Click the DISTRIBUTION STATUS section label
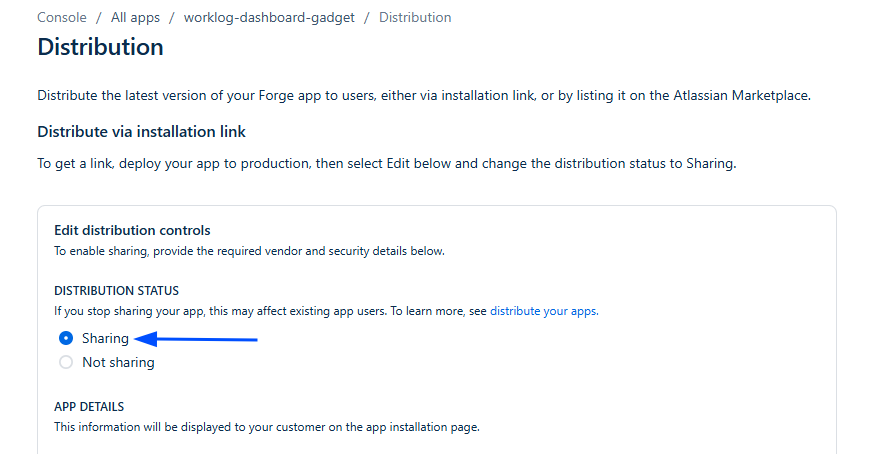The width and height of the screenshot is (870, 454). pos(116,291)
